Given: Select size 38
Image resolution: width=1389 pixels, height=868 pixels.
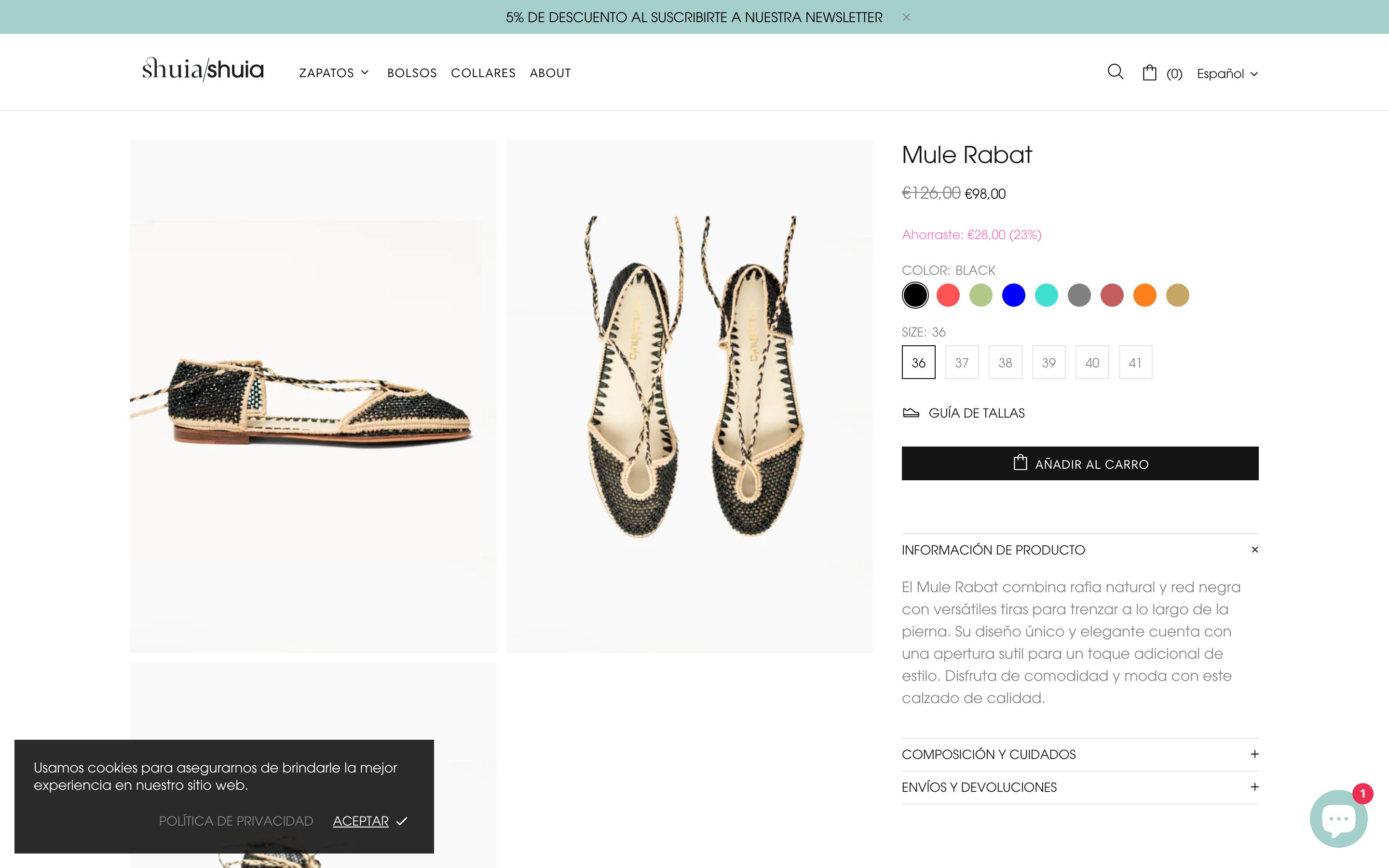Looking at the screenshot, I should [x=1006, y=362].
